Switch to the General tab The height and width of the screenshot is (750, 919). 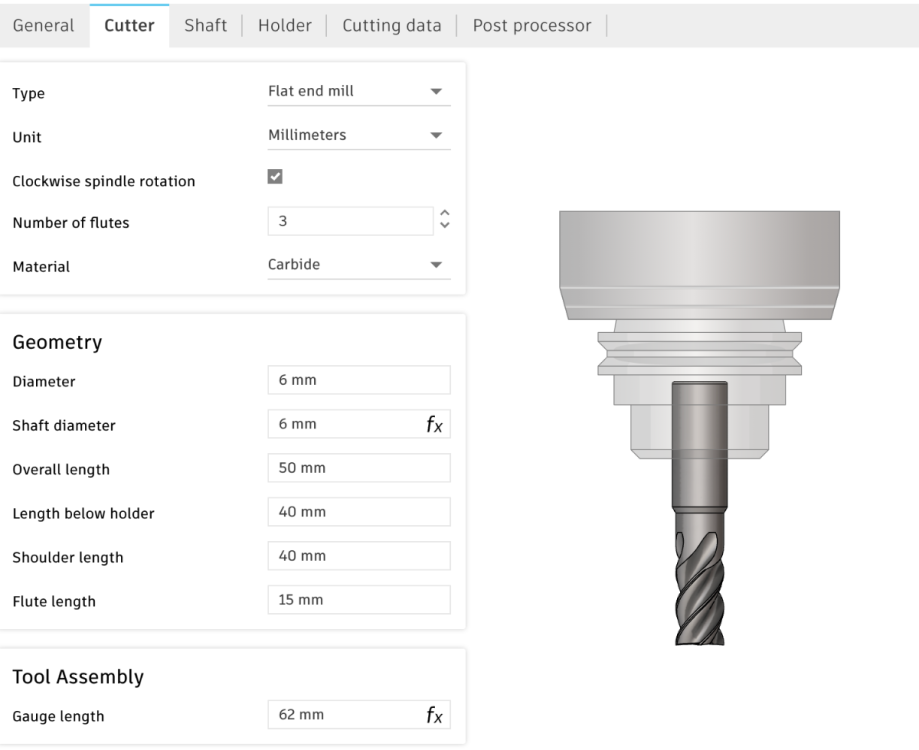(x=43, y=26)
